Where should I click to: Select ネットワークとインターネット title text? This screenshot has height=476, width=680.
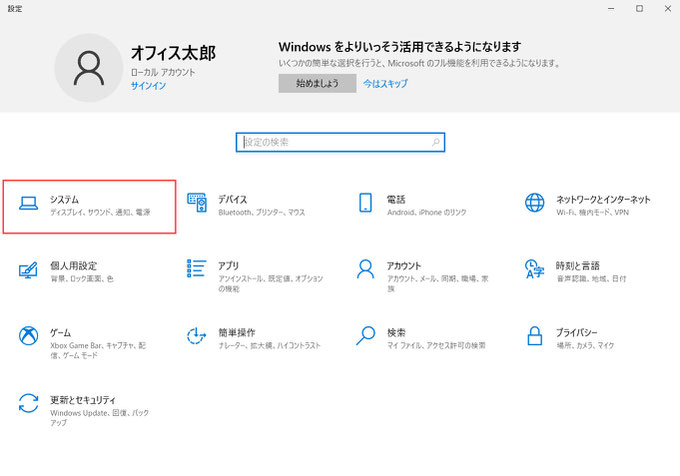[603, 199]
